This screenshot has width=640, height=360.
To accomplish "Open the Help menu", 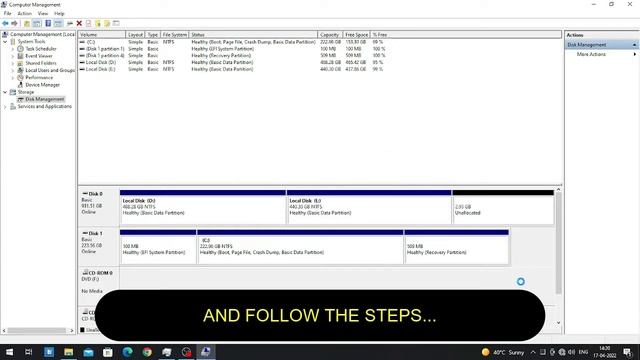I will 60,13.
